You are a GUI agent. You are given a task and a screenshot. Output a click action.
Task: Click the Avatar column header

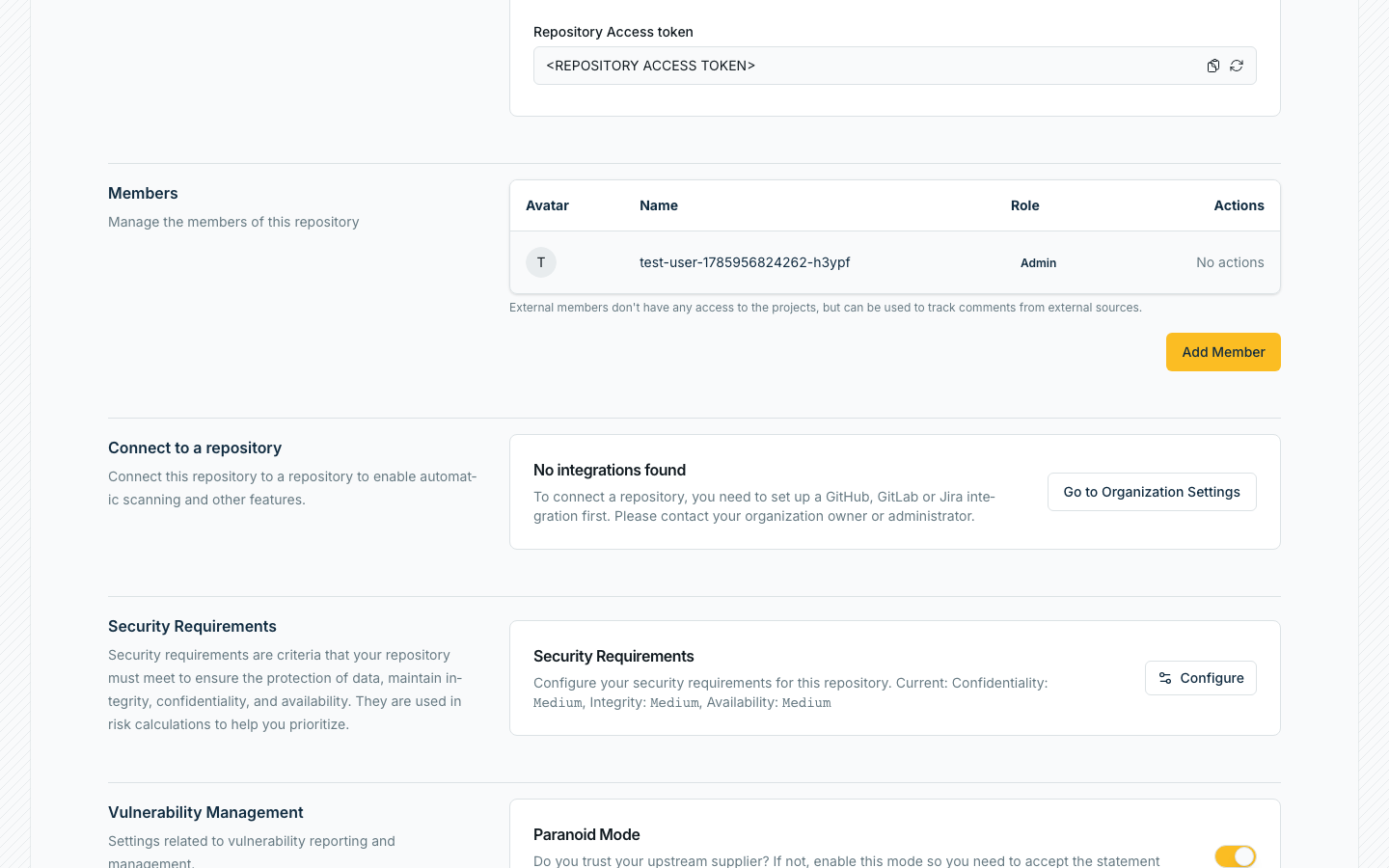click(x=547, y=205)
